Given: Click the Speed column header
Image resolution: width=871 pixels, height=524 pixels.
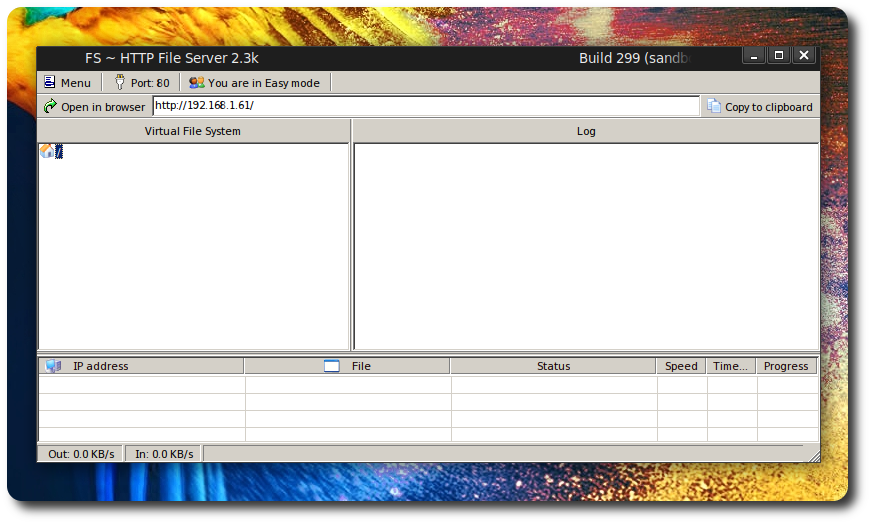Looking at the screenshot, I should 681,366.
